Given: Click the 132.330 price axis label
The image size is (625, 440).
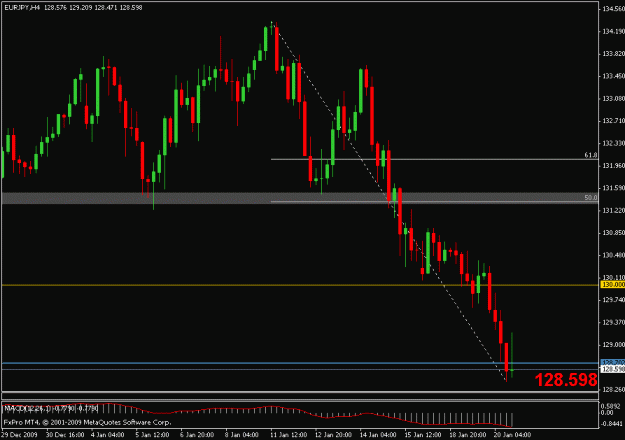Looking at the screenshot, I should [613, 143].
